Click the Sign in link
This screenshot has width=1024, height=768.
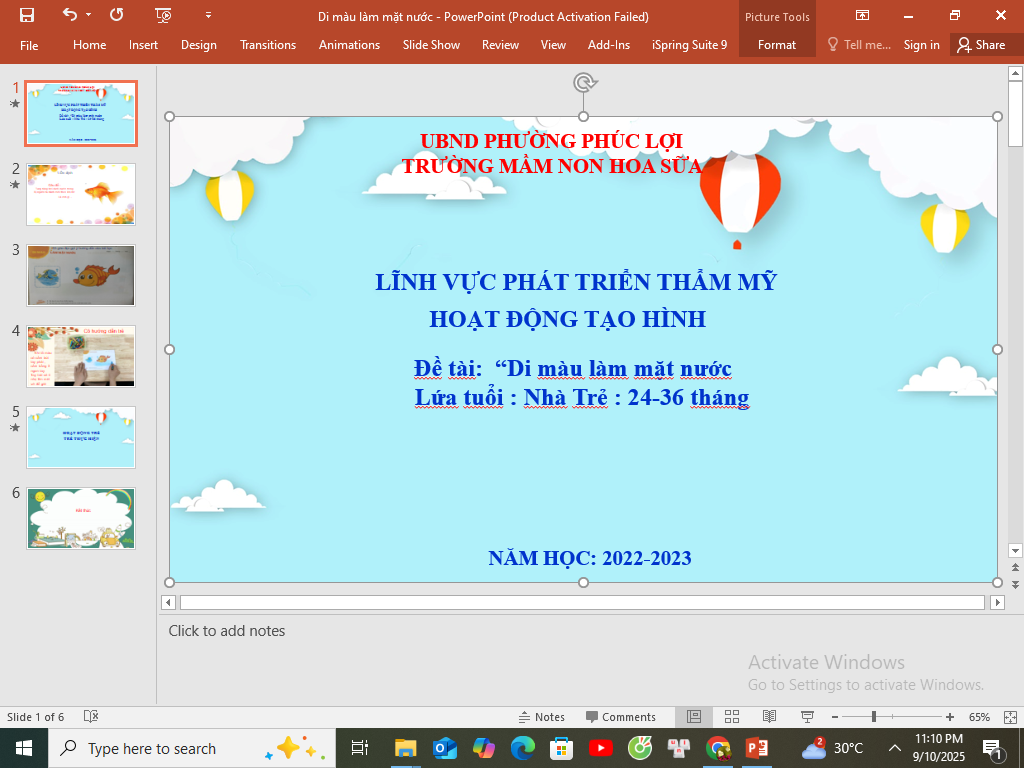pos(921,45)
